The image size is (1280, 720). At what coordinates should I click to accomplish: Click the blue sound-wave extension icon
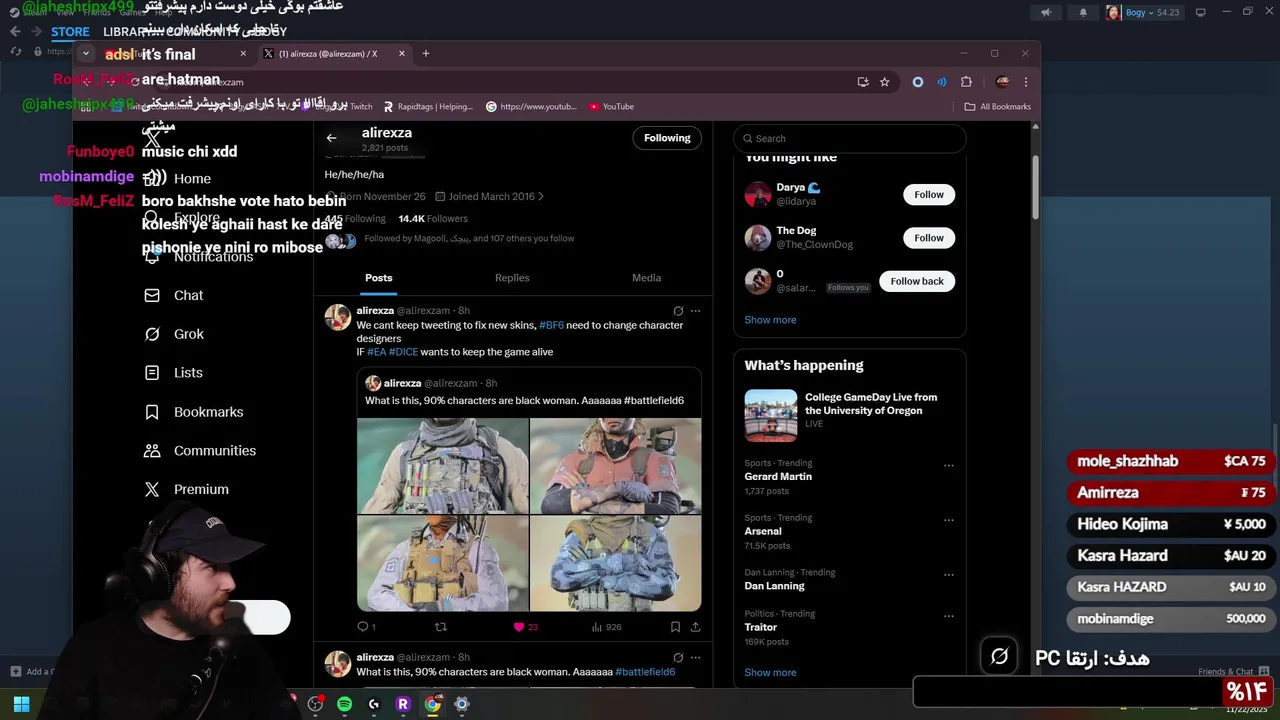[942, 82]
